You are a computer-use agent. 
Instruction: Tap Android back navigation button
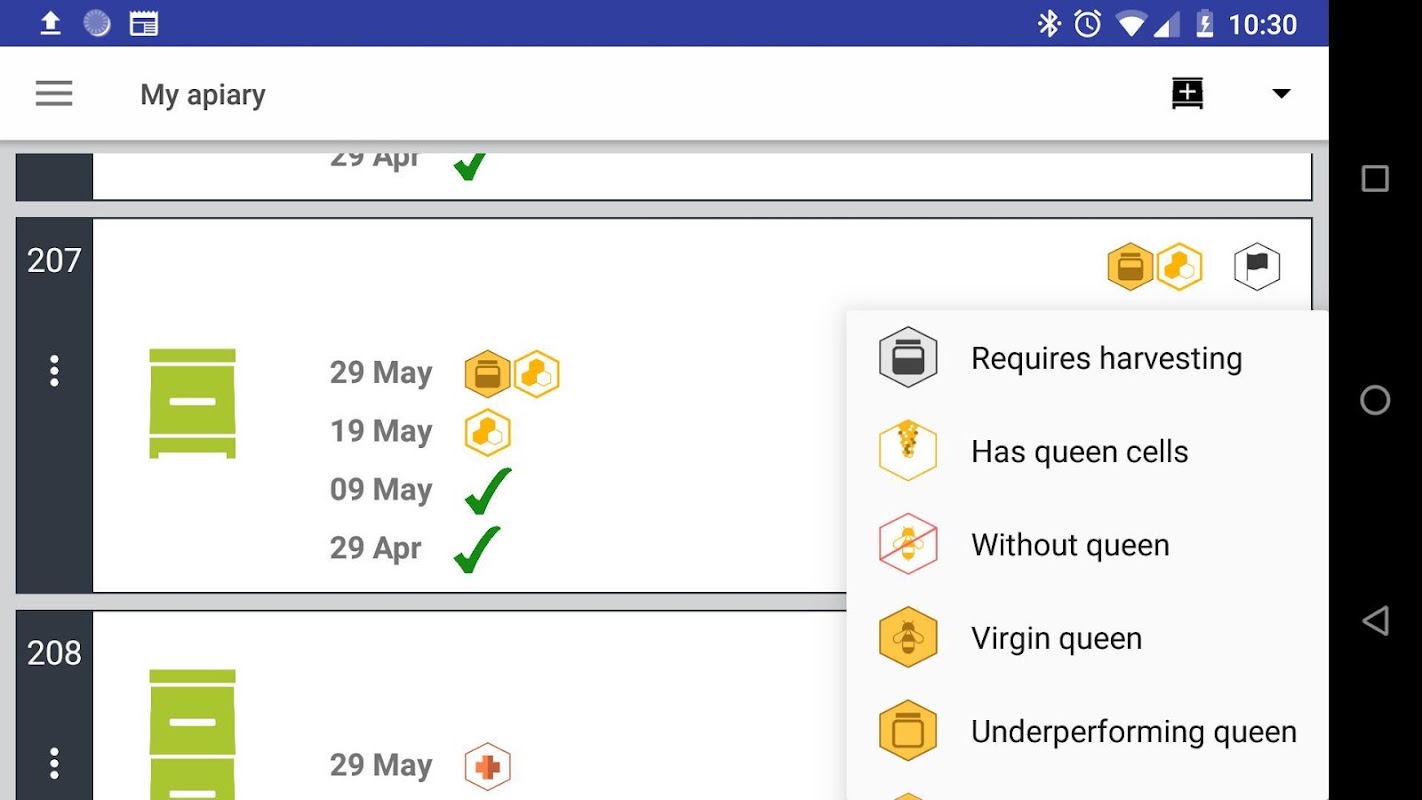click(x=1375, y=620)
